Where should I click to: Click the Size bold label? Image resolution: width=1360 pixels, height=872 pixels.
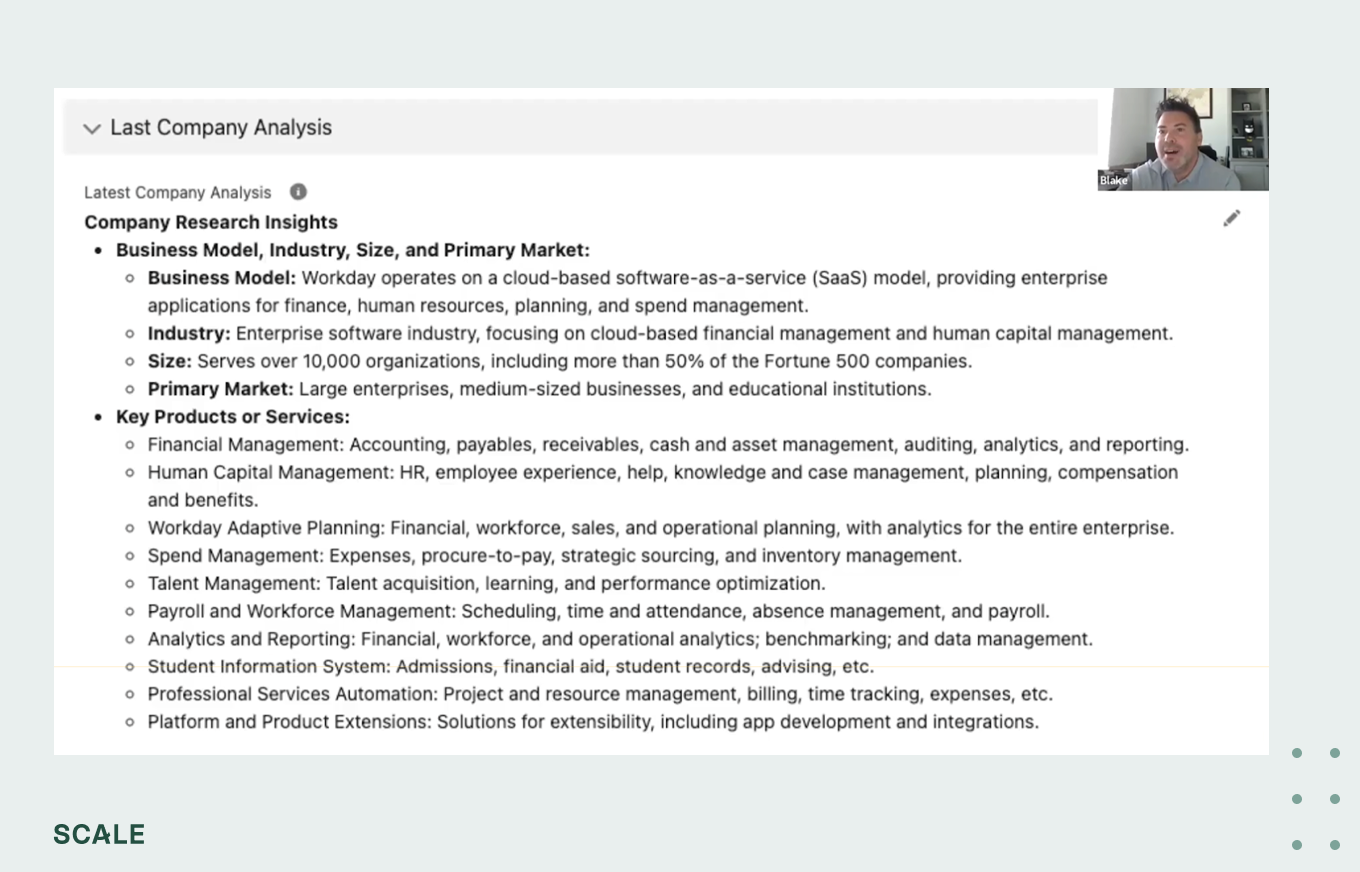click(x=169, y=361)
